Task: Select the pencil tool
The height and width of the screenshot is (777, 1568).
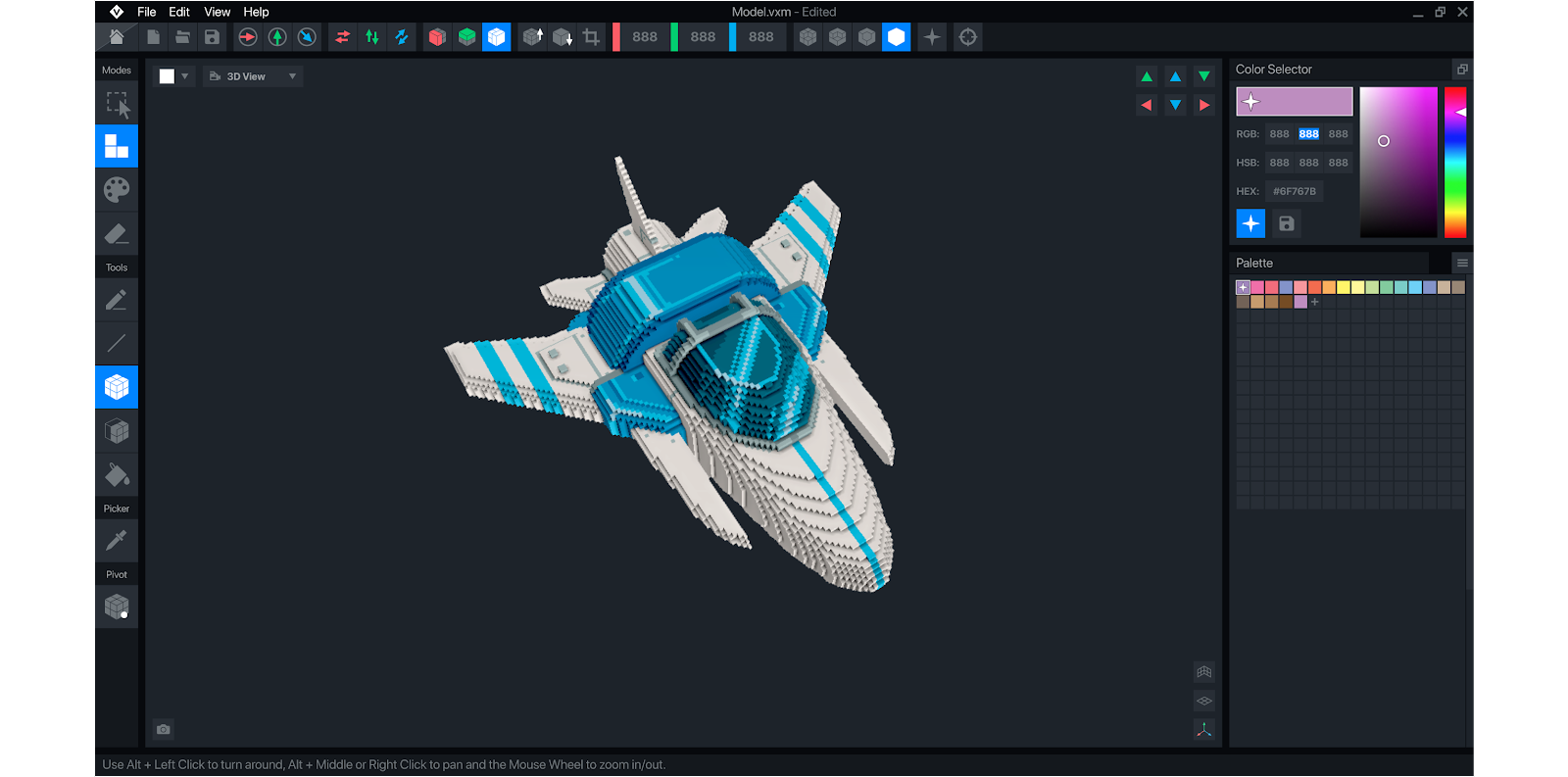Action: (117, 300)
